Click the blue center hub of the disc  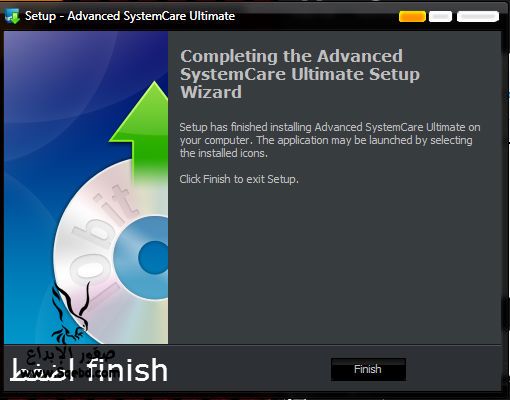point(154,257)
